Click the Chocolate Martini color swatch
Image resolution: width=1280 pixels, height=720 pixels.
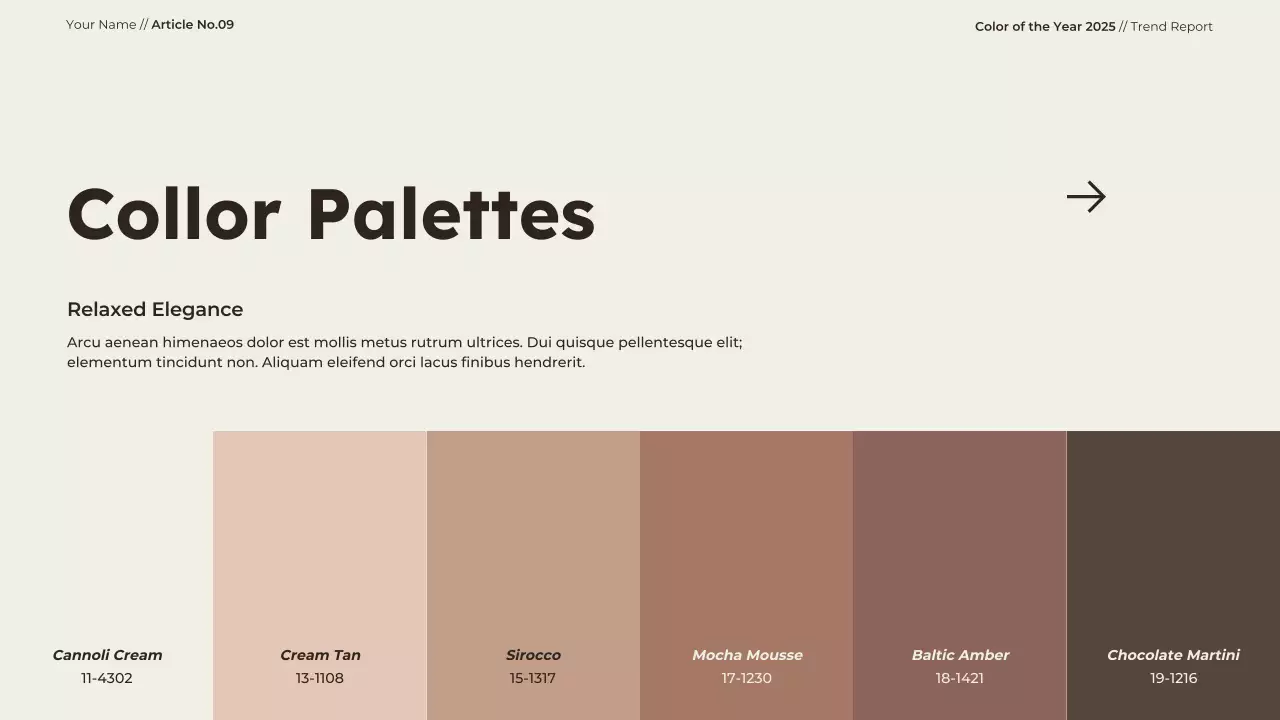(1173, 530)
